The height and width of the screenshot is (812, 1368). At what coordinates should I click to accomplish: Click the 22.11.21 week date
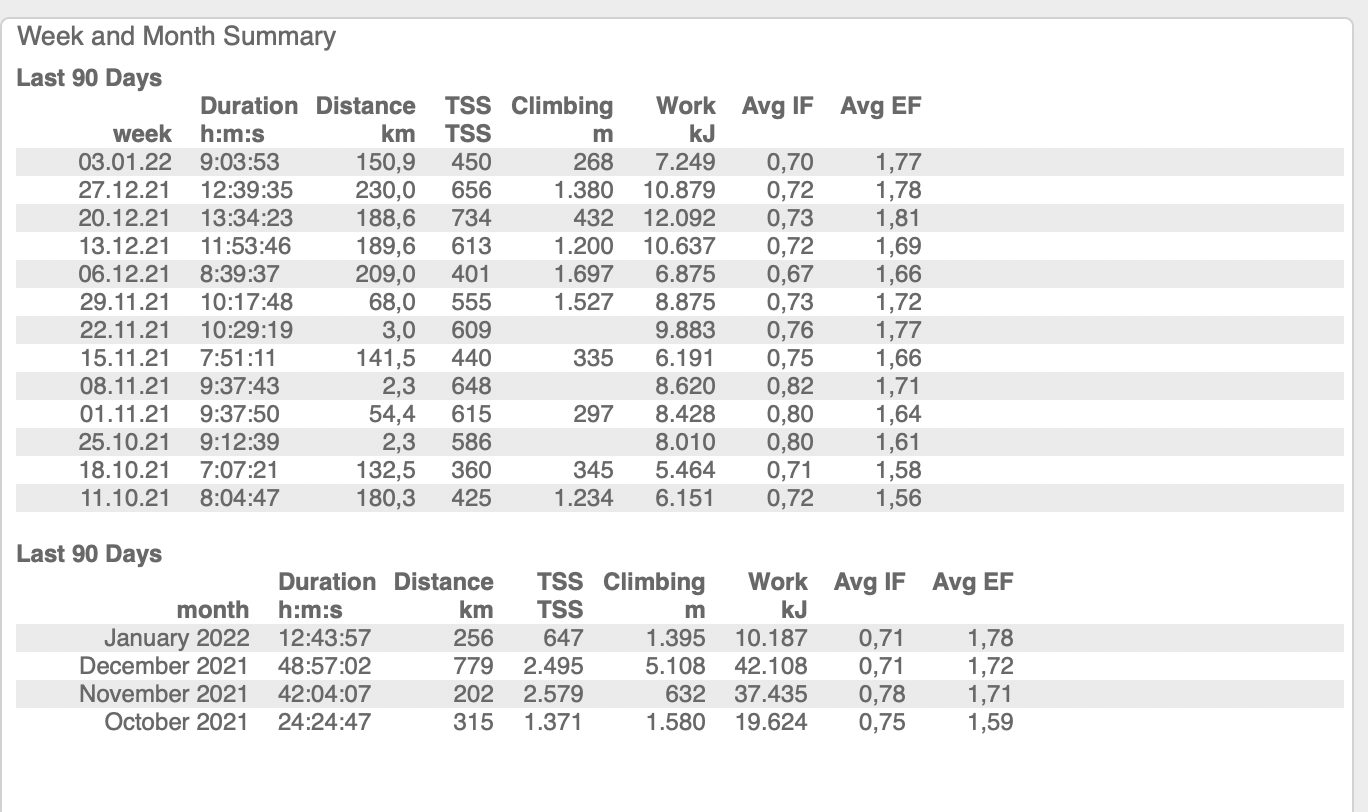(126, 330)
